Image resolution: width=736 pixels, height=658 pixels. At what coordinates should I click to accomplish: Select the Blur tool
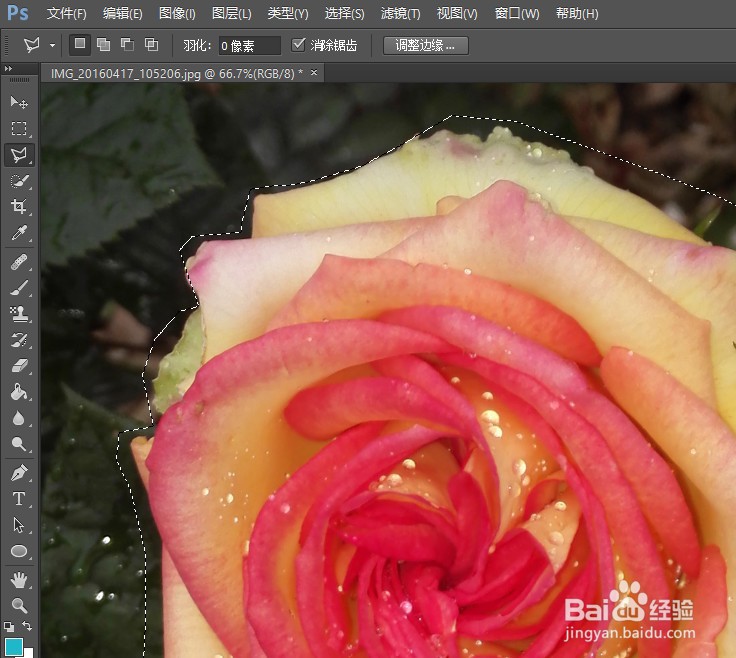pos(19,418)
